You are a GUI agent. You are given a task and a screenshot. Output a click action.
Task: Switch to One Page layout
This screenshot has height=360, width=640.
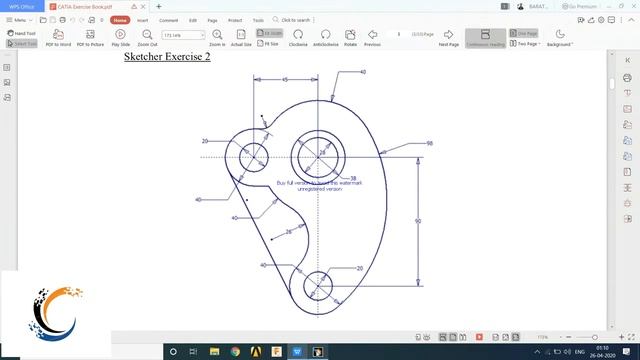pyautogui.click(x=523, y=33)
